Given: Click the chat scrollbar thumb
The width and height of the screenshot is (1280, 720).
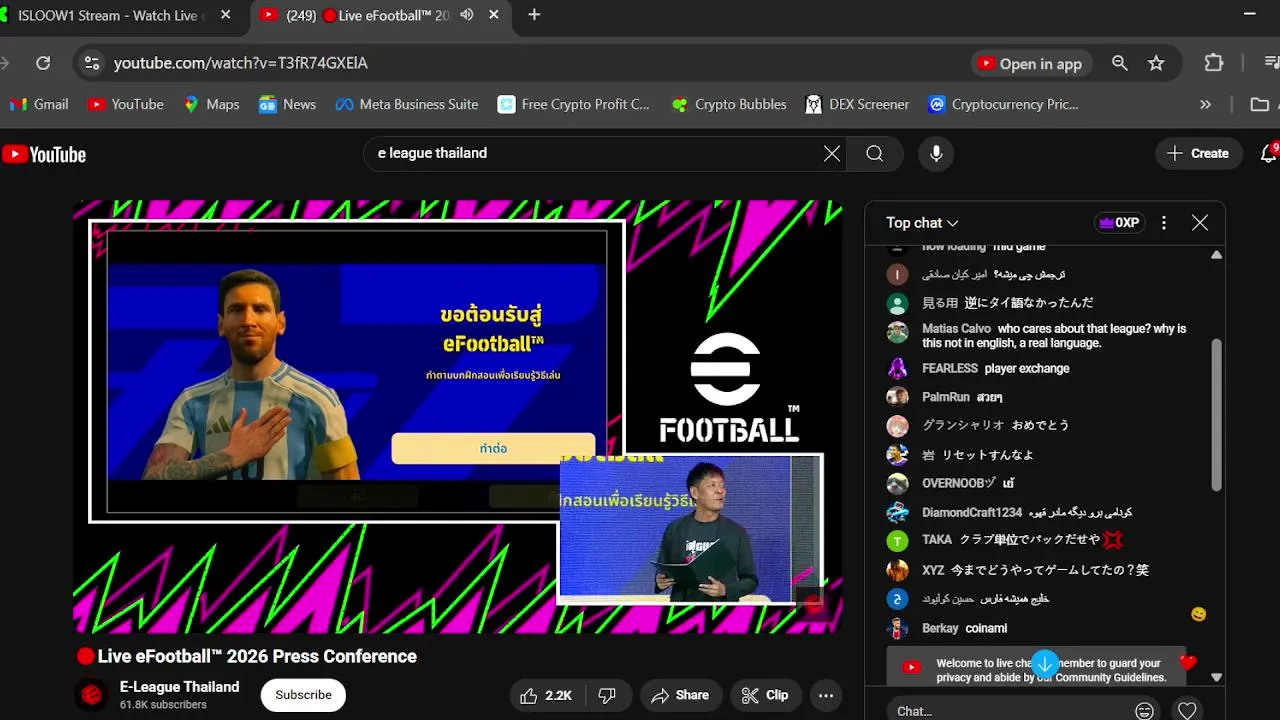Looking at the screenshot, I should 1217,415.
